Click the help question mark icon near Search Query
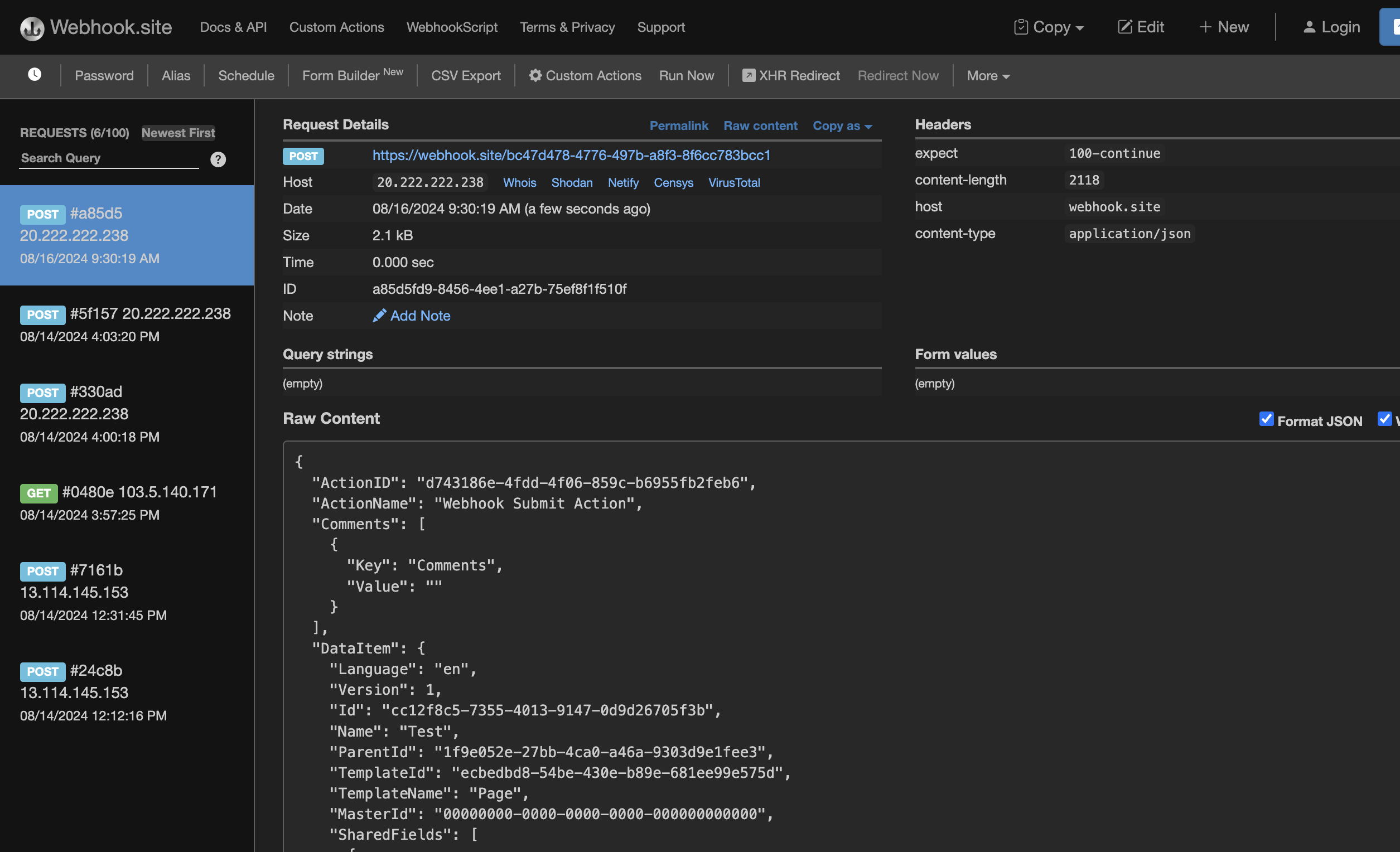Image resolution: width=1400 pixels, height=852 pixels. click(218, 159)
